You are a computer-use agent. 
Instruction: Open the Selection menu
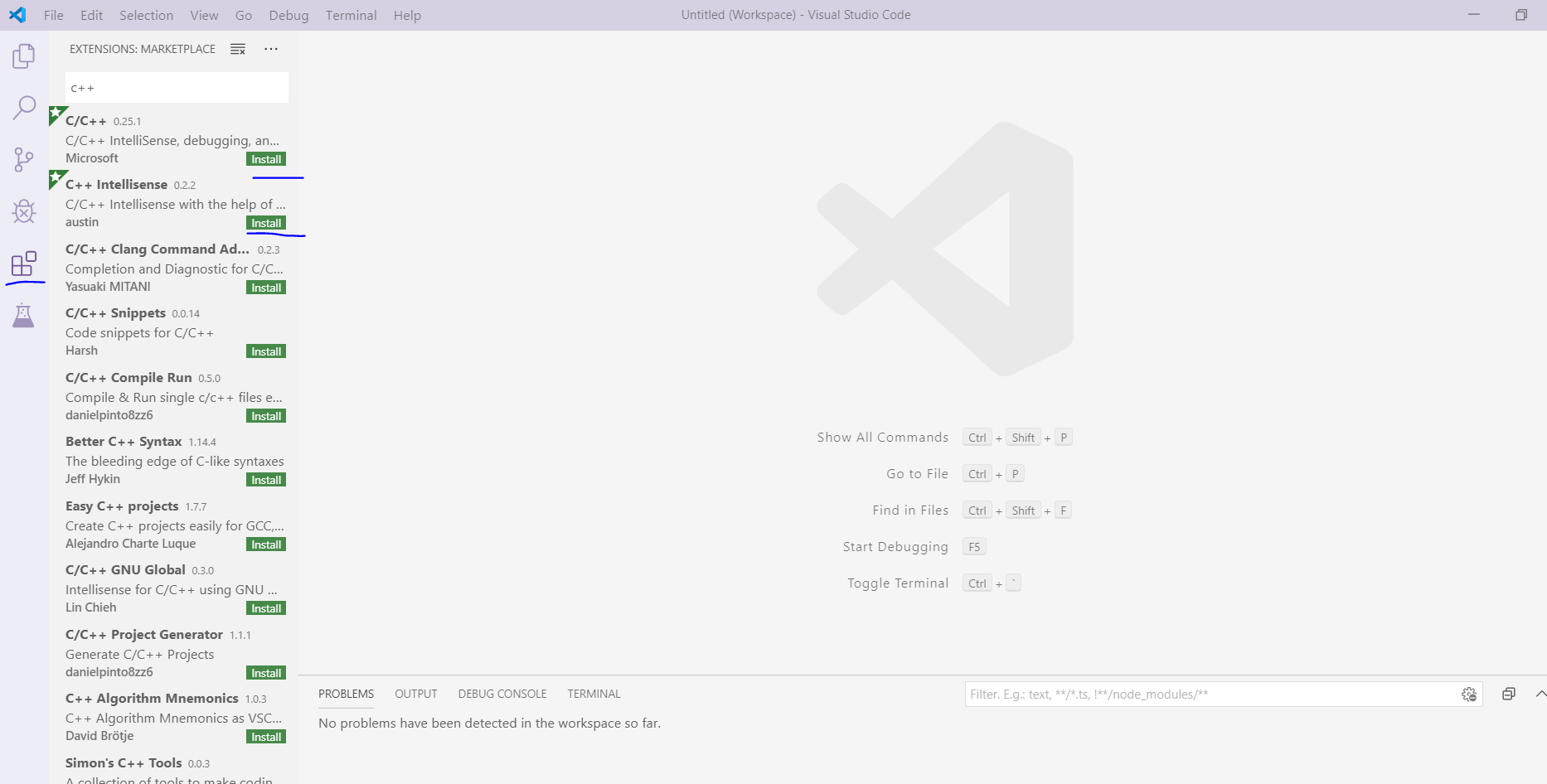pyautogui.click(x=147, y=15)
